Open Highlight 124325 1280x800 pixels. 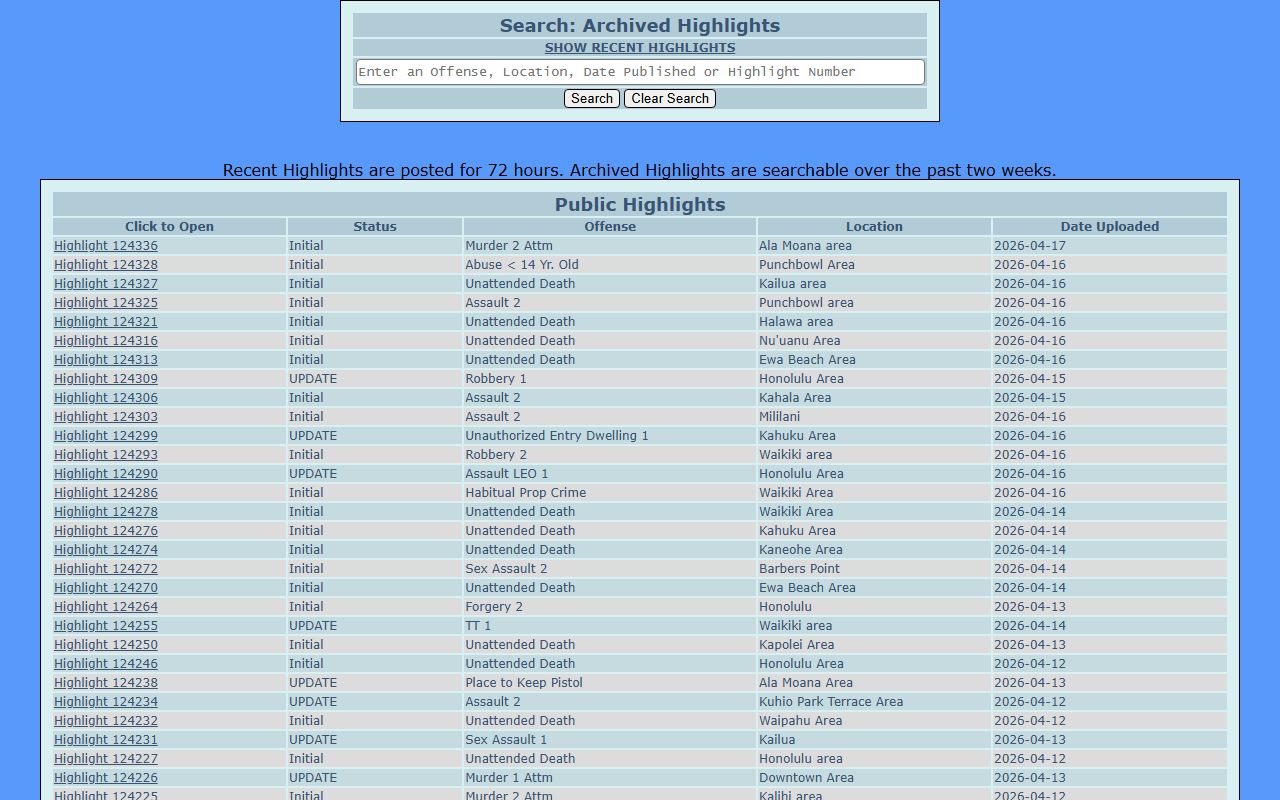point(106,303)
